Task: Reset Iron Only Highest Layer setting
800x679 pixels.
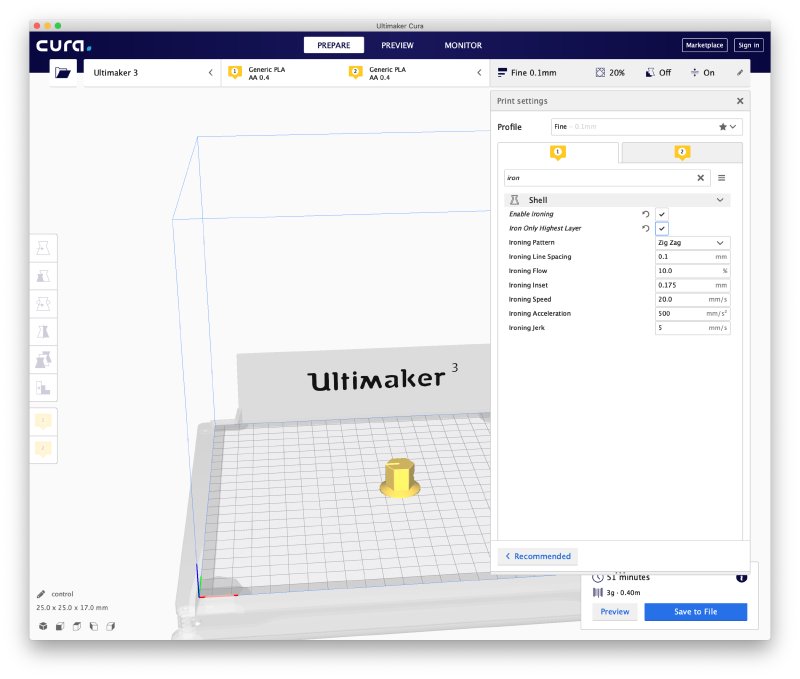Action: (645, 229)
